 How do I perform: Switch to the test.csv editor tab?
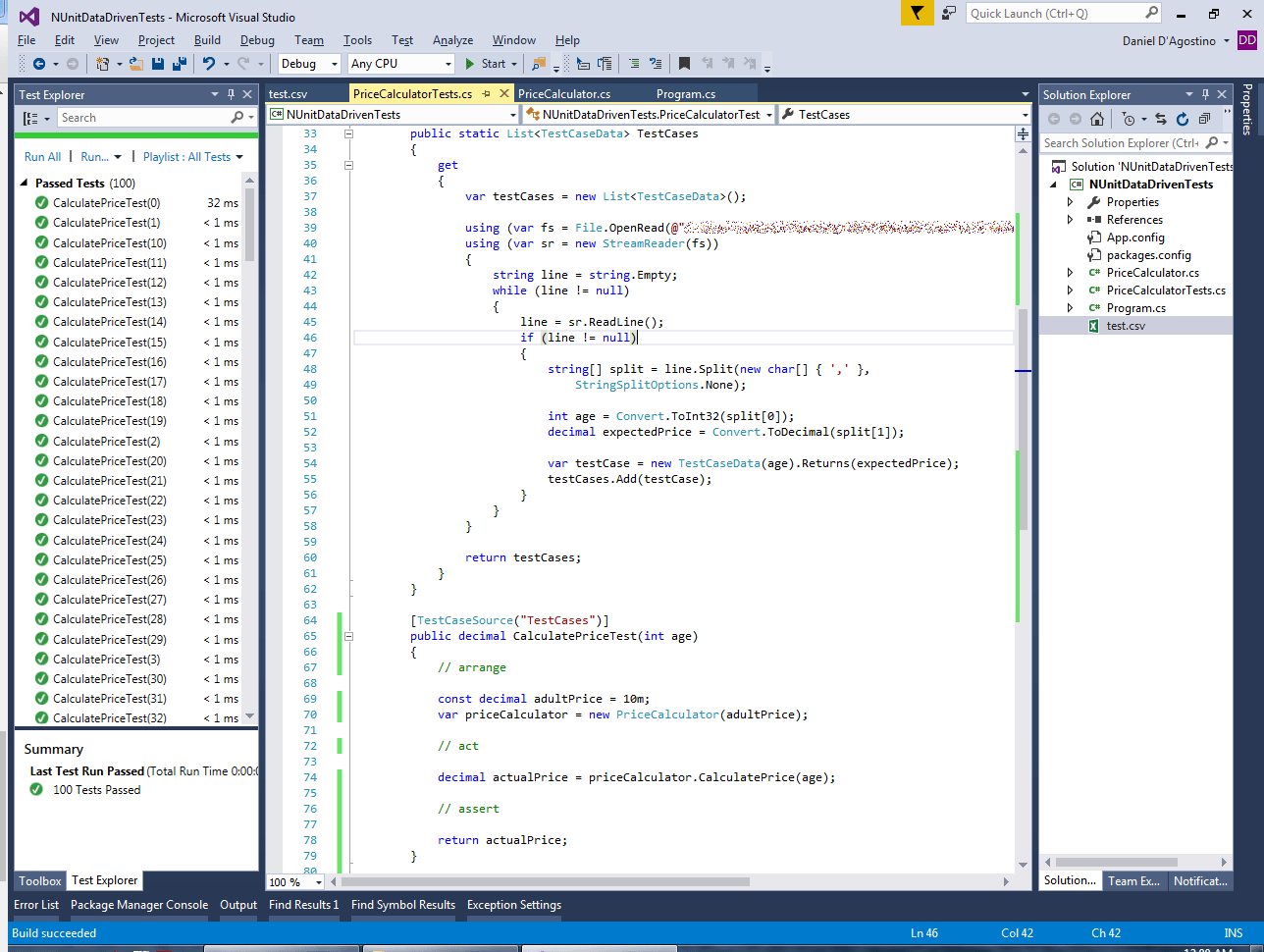[289, 94]
